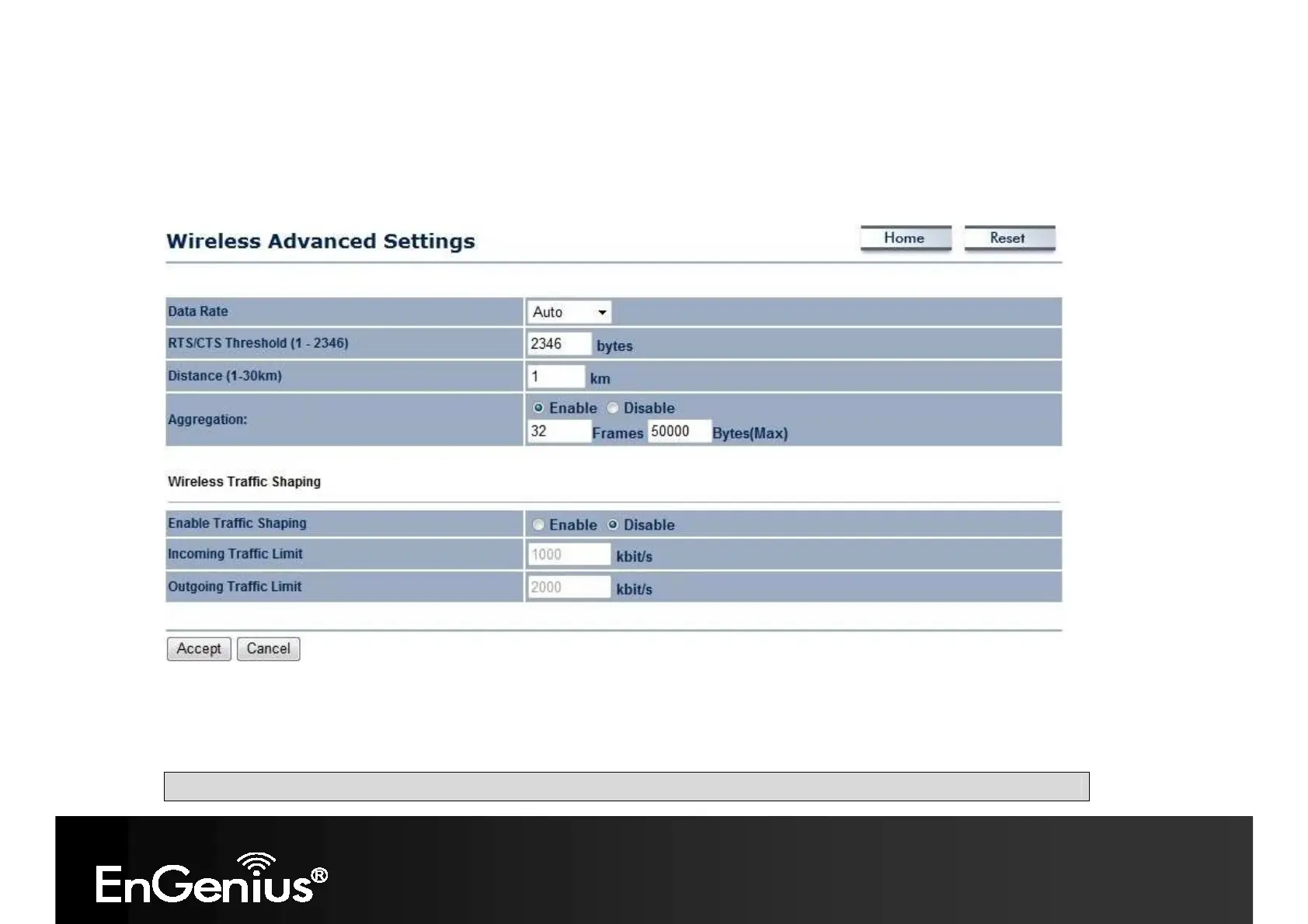The image size is (1308, 924).
Task: Click the Aggregation Bytes(Max) field
Action: 680,431
